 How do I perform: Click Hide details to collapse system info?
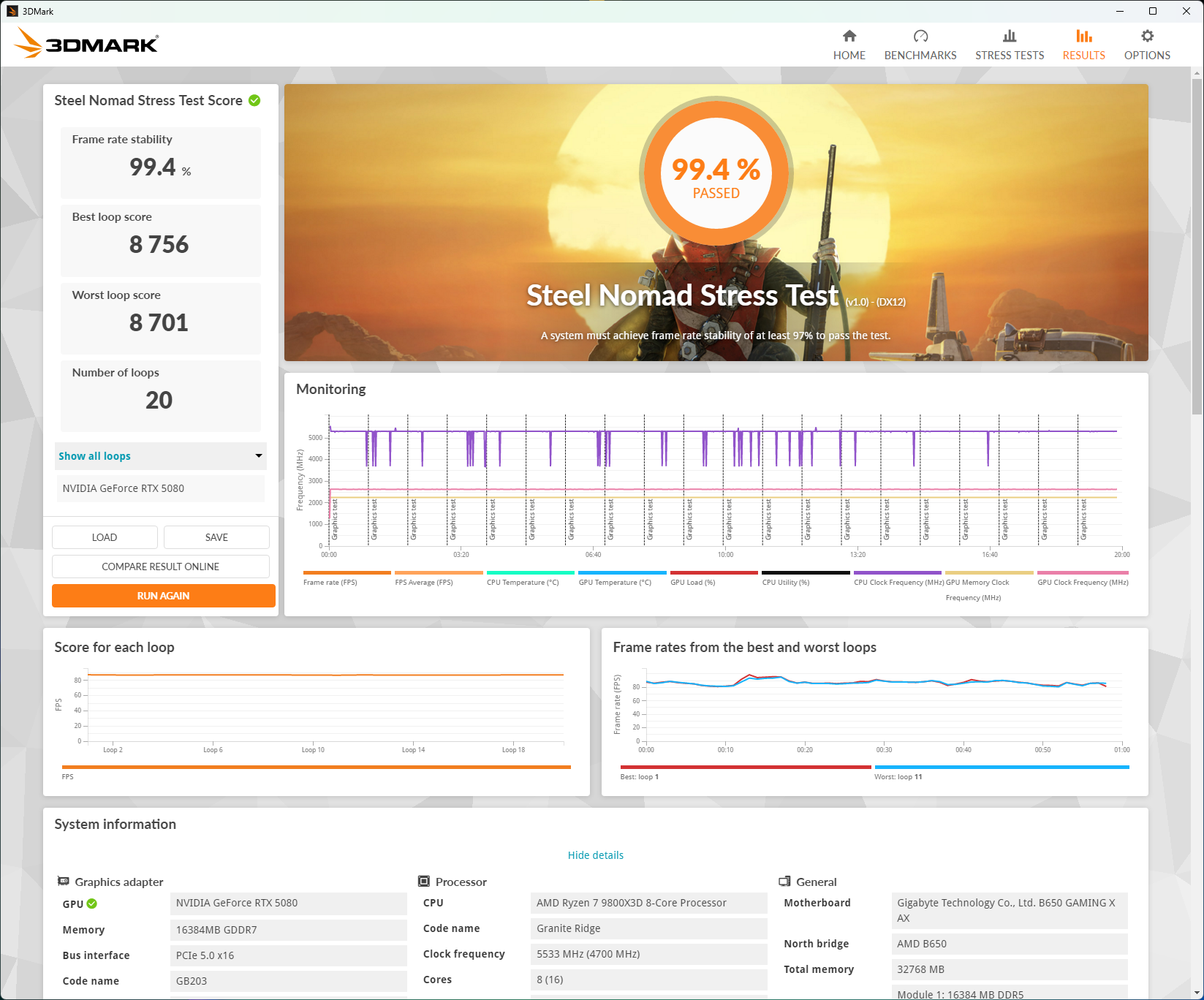click(595, 855)
